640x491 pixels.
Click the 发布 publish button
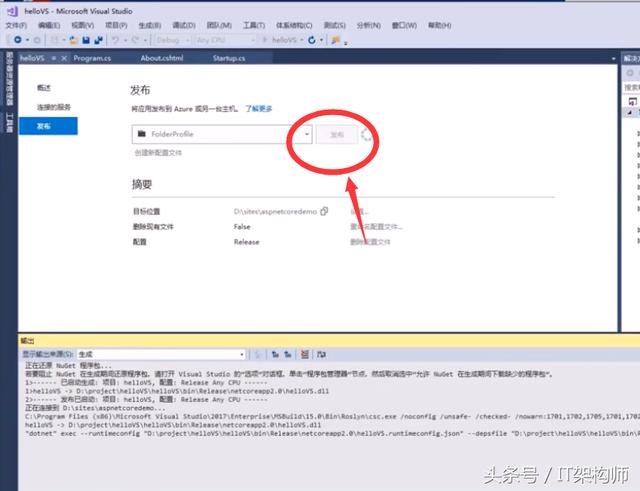click(337, 135)
